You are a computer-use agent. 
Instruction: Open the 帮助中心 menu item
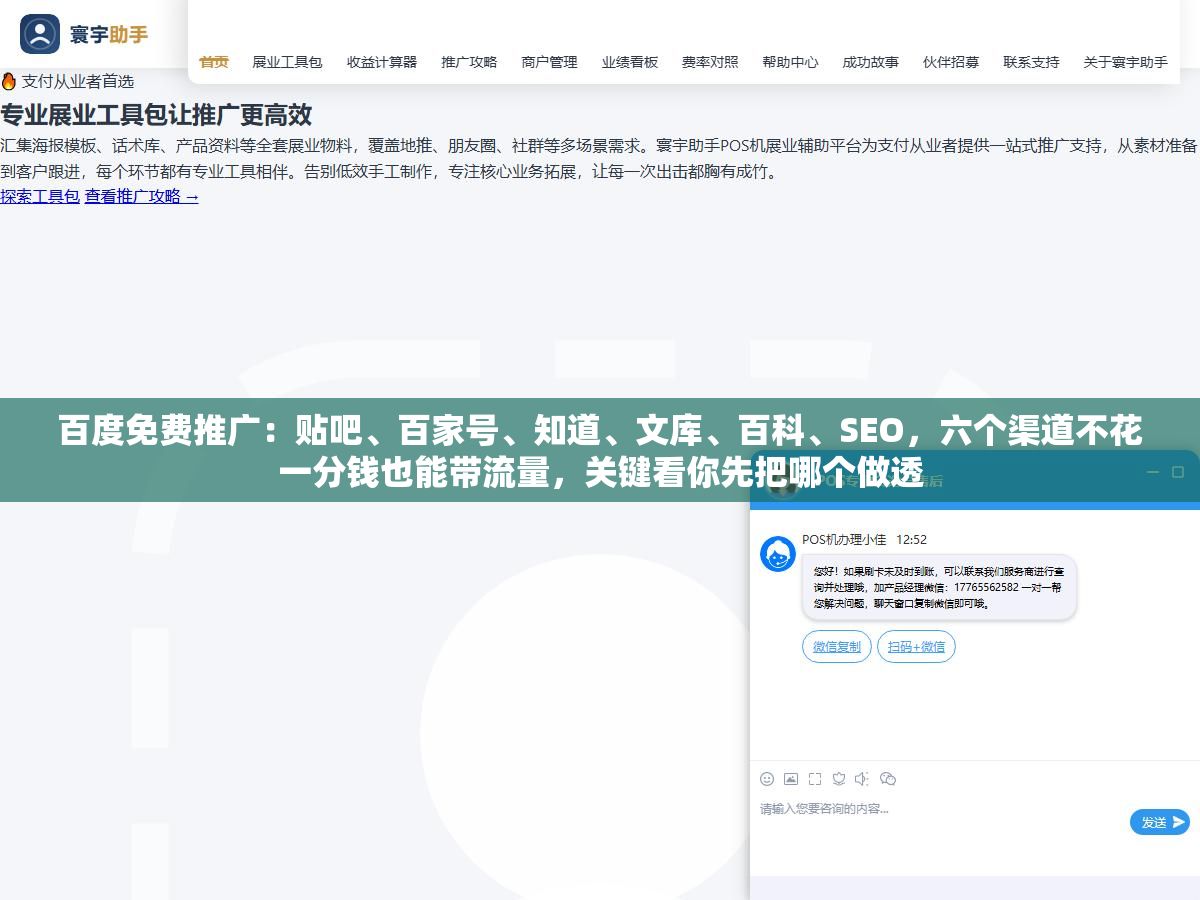tap(790, 62)
